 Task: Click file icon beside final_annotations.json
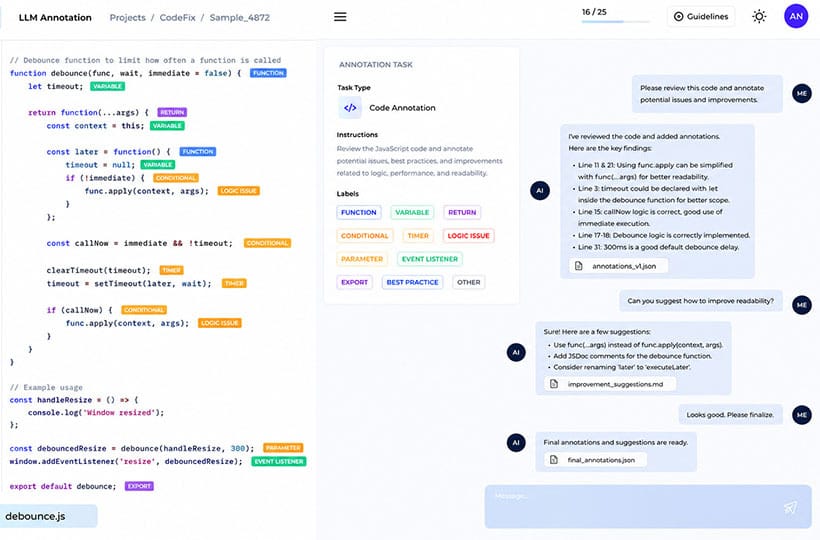[554, 460]
